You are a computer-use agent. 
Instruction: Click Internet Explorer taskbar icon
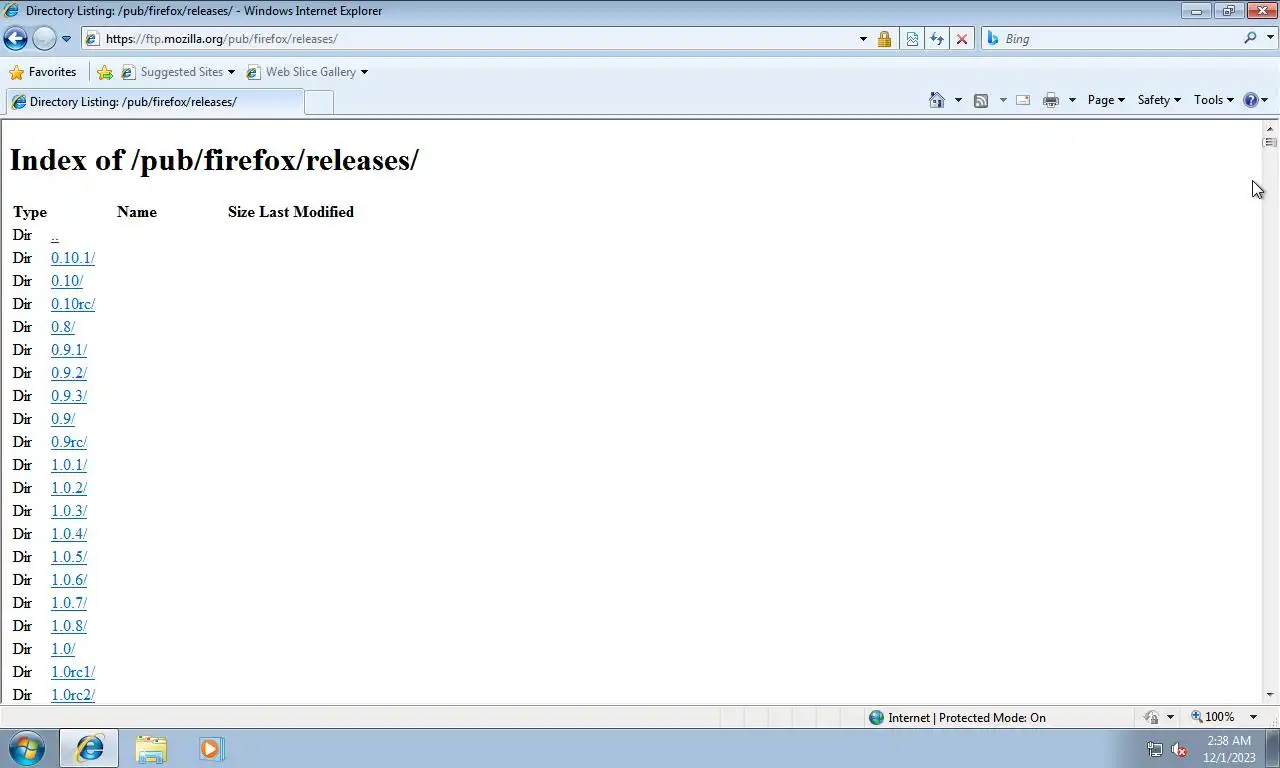(89, 748)
